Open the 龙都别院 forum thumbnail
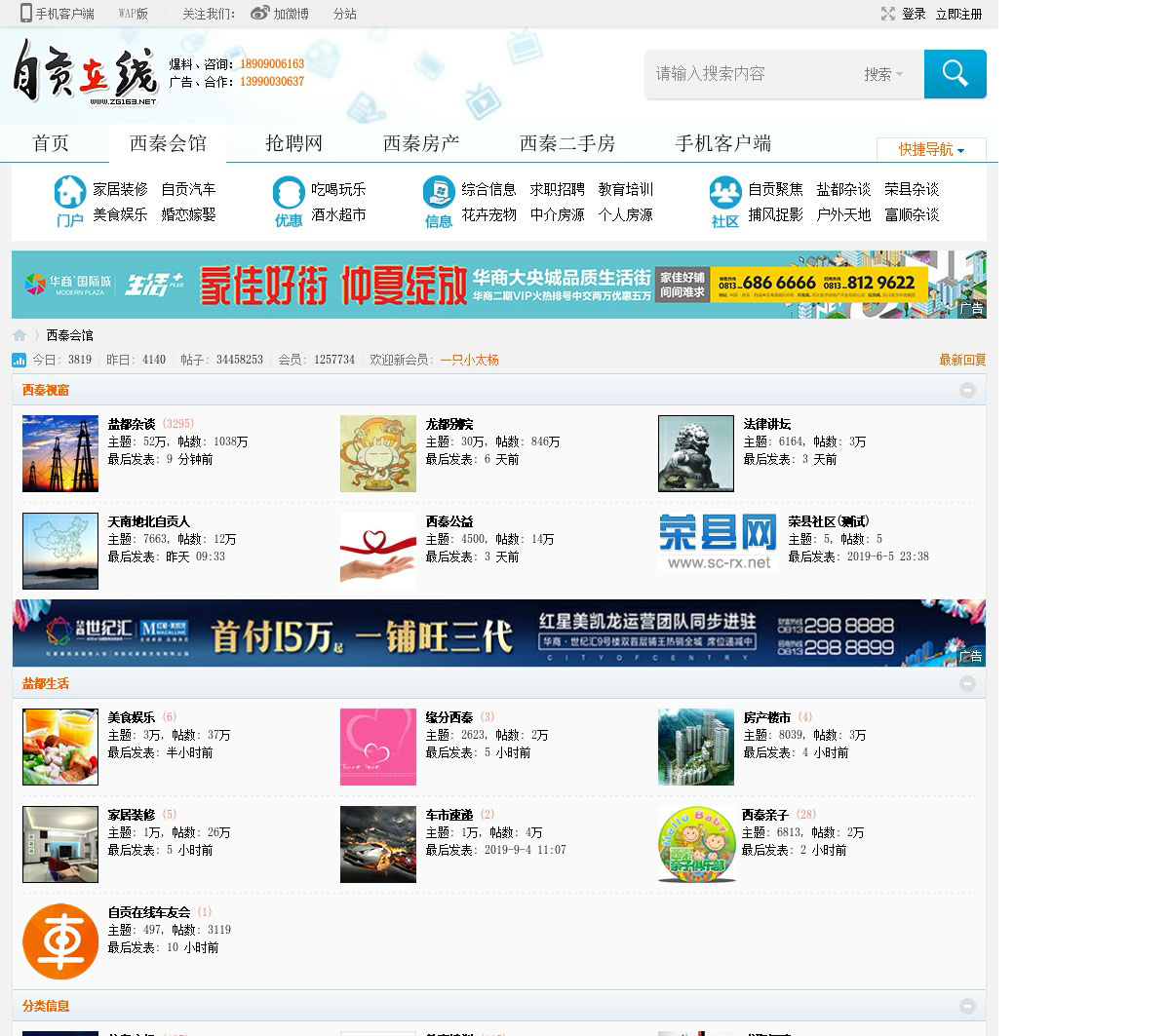 [378, 454]
